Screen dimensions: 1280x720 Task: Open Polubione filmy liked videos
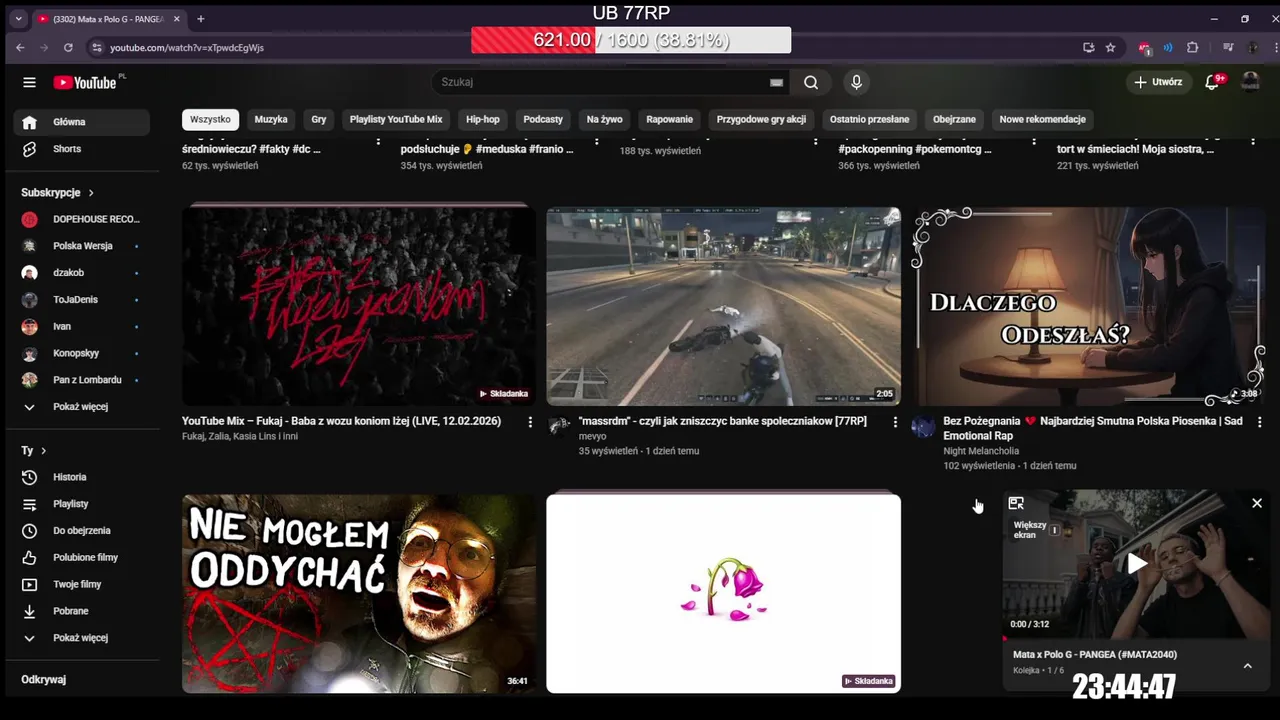coord(82,557)
